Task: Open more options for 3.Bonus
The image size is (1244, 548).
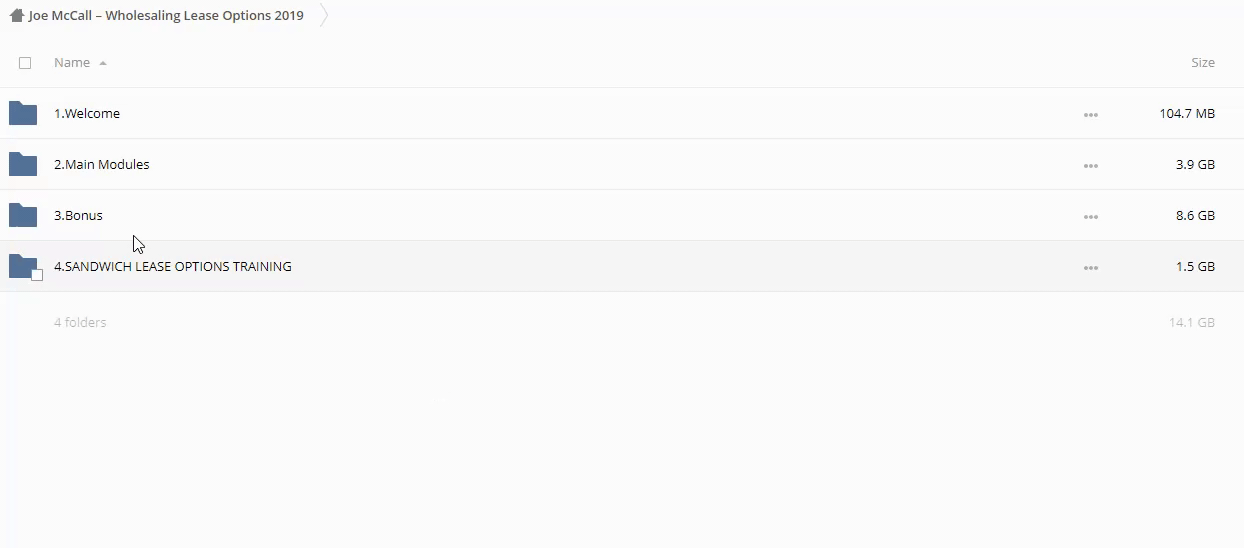Action: point(1090,217)
